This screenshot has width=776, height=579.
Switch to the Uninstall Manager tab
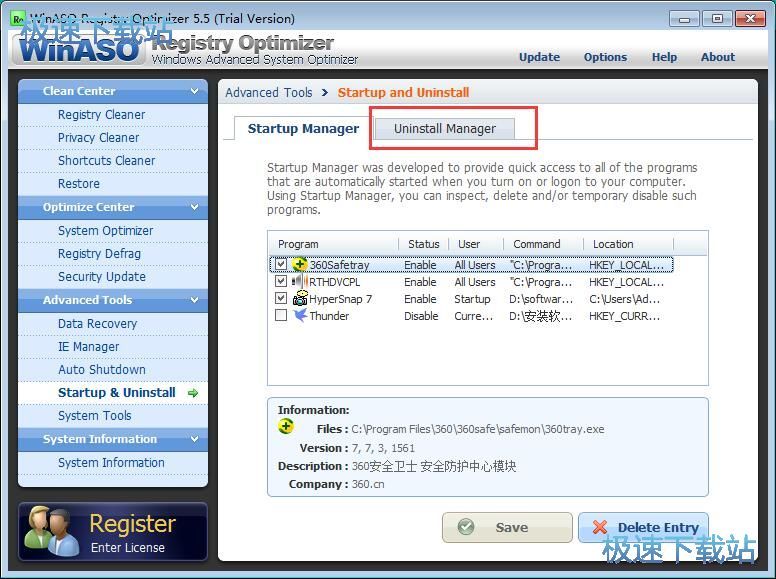[x=444, y=129]
